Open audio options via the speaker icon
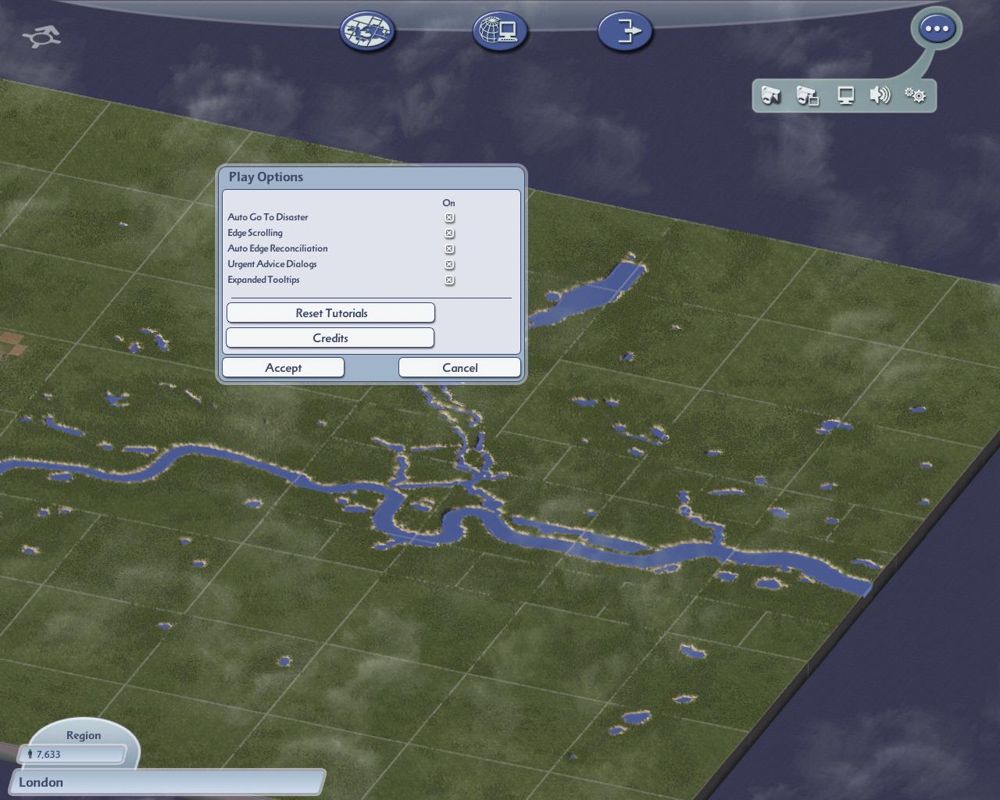 click(879, 96)
